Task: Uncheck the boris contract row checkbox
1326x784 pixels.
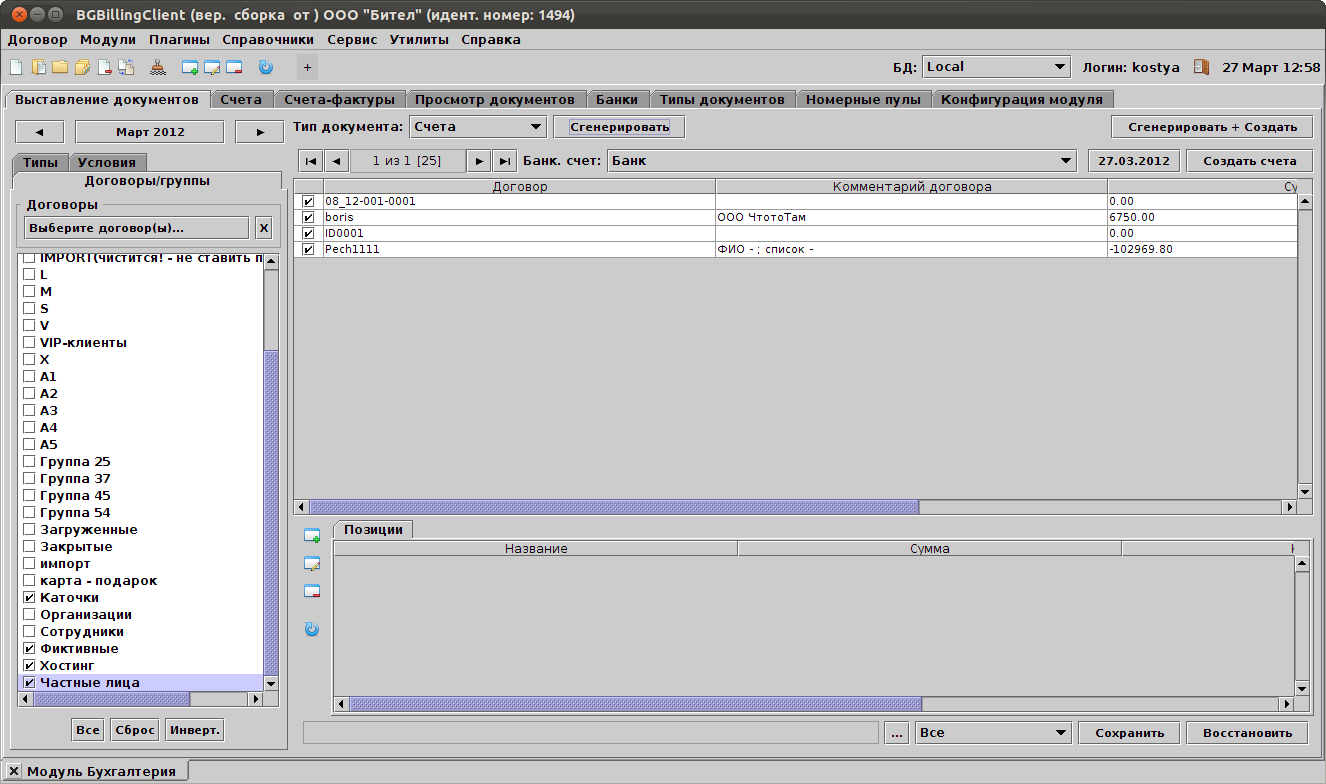Action: [x=308, y=217]
